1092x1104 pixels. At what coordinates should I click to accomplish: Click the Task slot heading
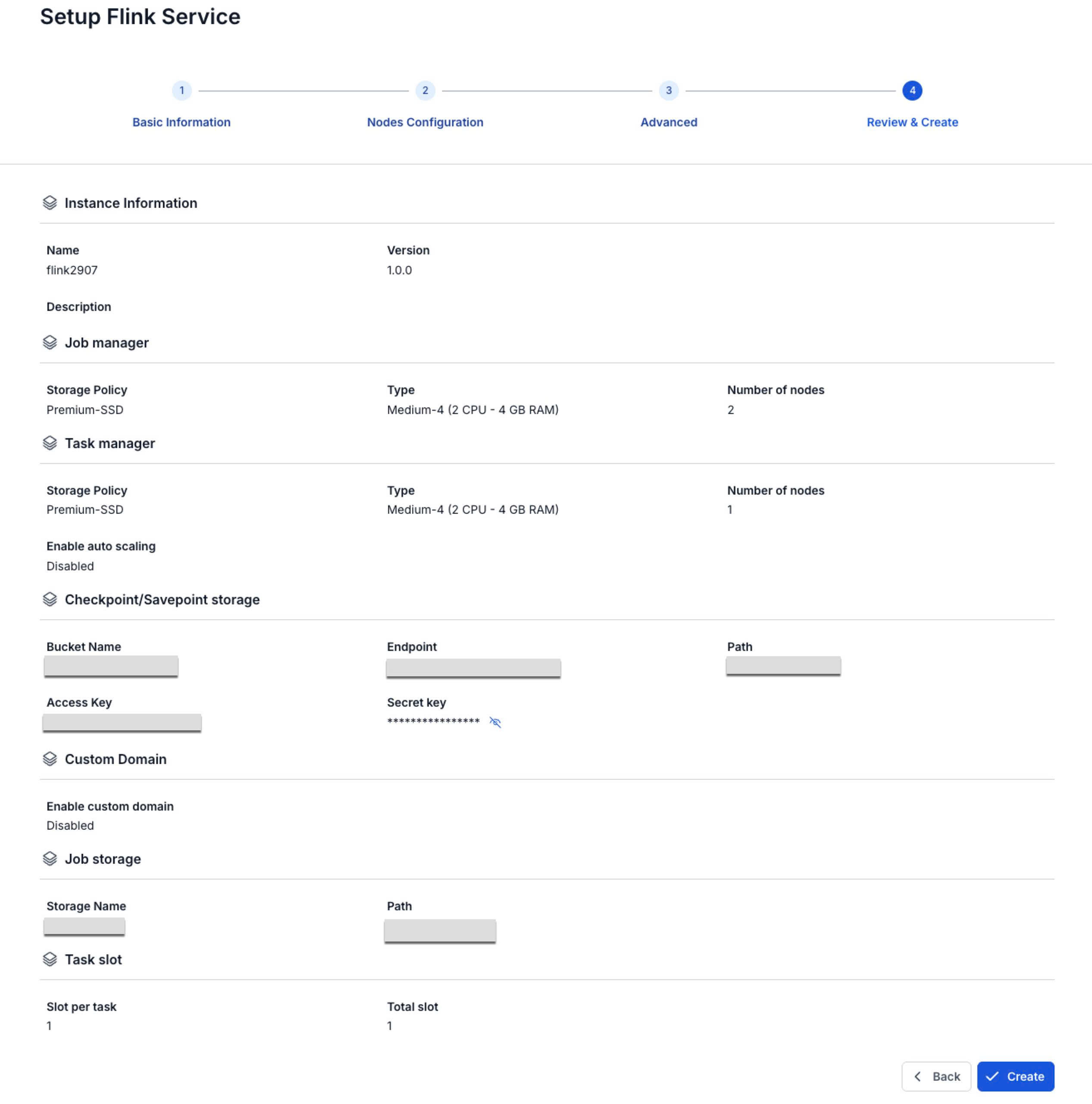coord(93,960)
